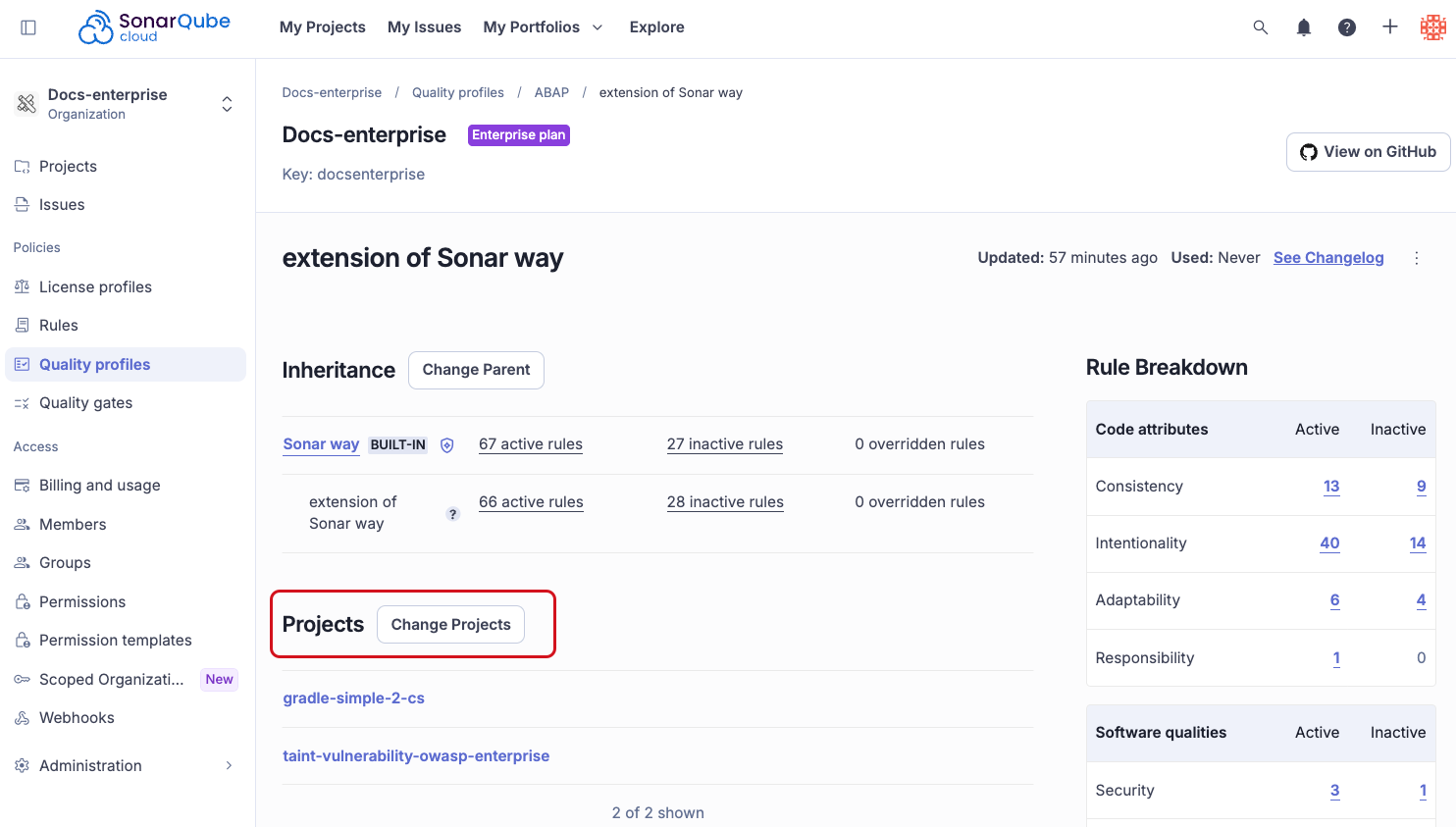The image size is (1456, 827).
Task: Click the shield icon beside BUILT-IN
Action: point(447,445)
